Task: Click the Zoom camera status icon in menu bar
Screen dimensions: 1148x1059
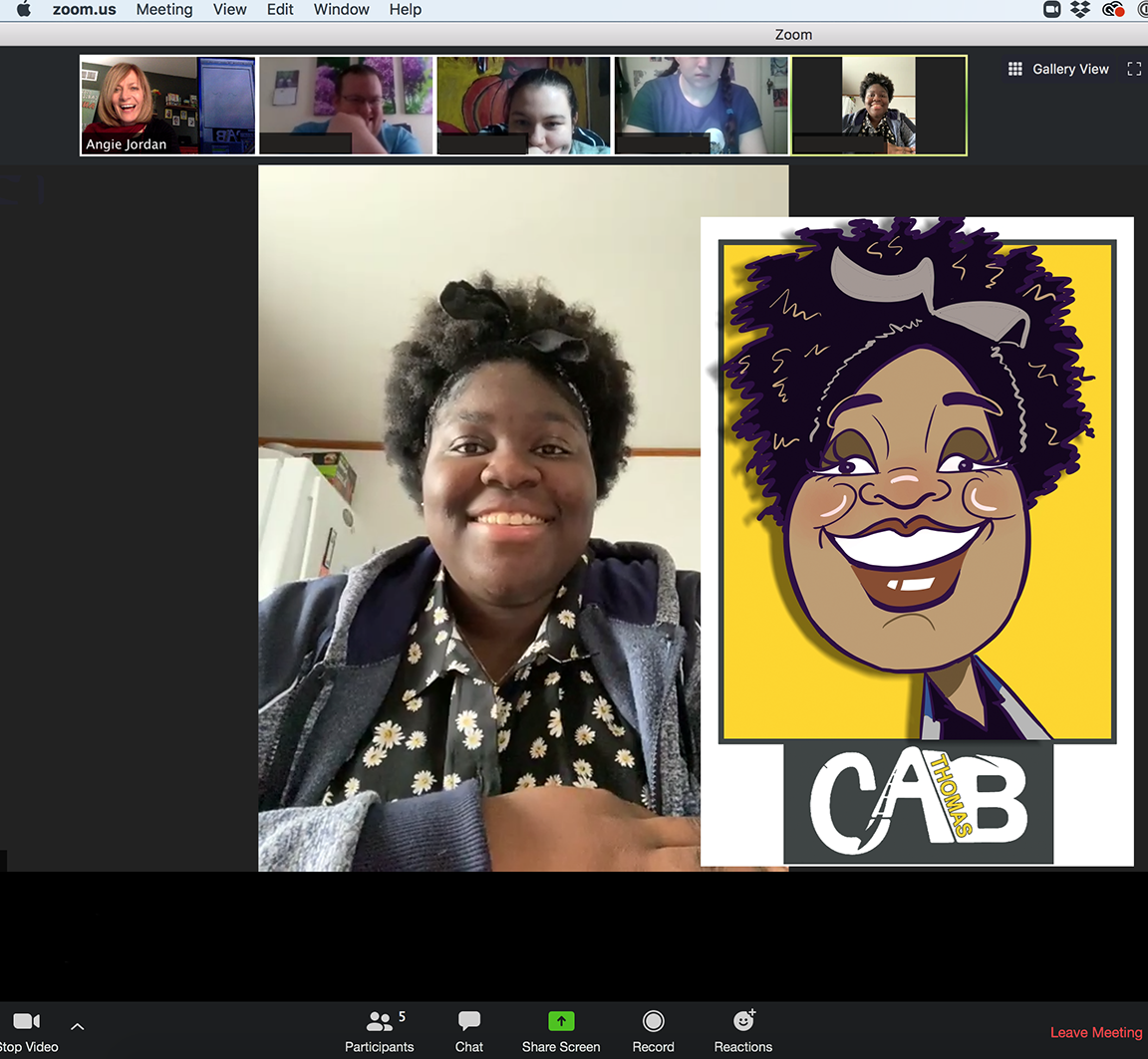Action: 1051,10
